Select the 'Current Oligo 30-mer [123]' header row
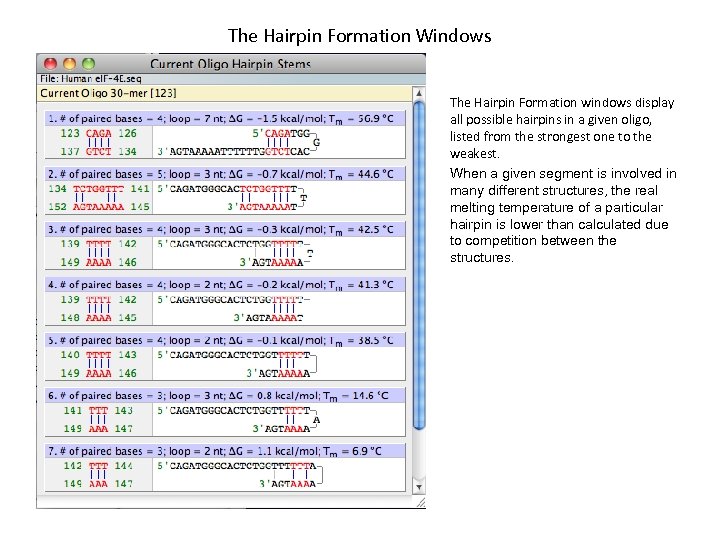This screenshot has width=720, height=540. (x=225, y=93)
